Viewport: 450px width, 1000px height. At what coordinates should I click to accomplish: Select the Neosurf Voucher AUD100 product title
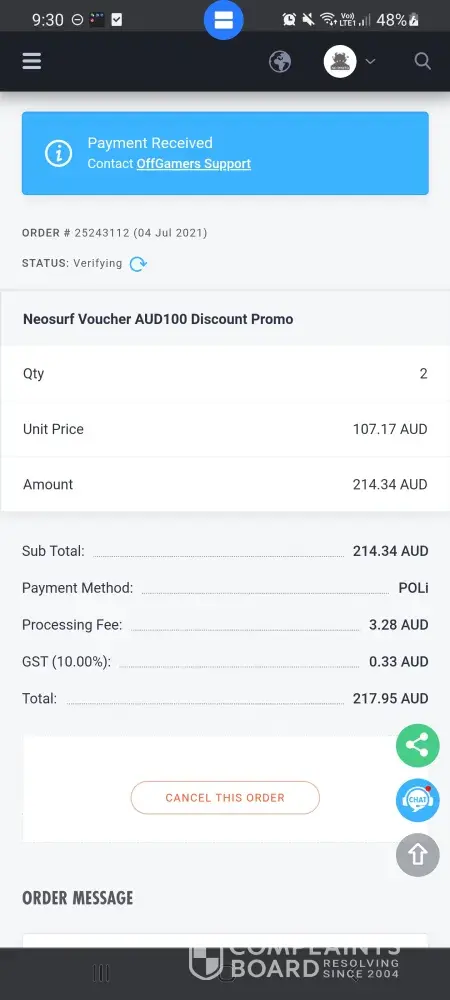[x=158, y=319]
